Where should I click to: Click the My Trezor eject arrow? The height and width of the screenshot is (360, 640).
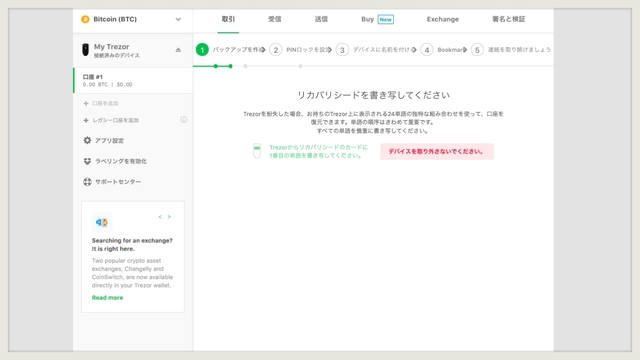pyautogui.click(x=178, y=50)
